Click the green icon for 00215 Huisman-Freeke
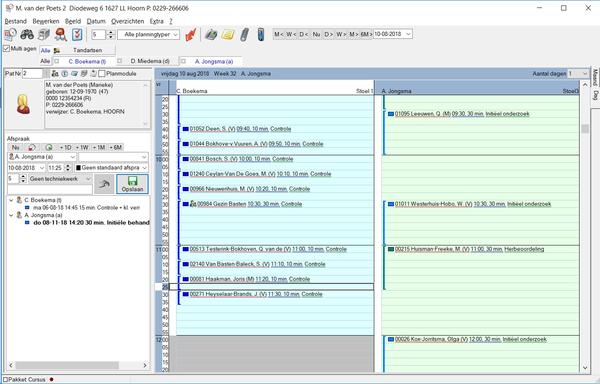Image resolution: width=600 pixels, height=384 pixels. pyautogui.click(x=391, y=249)
